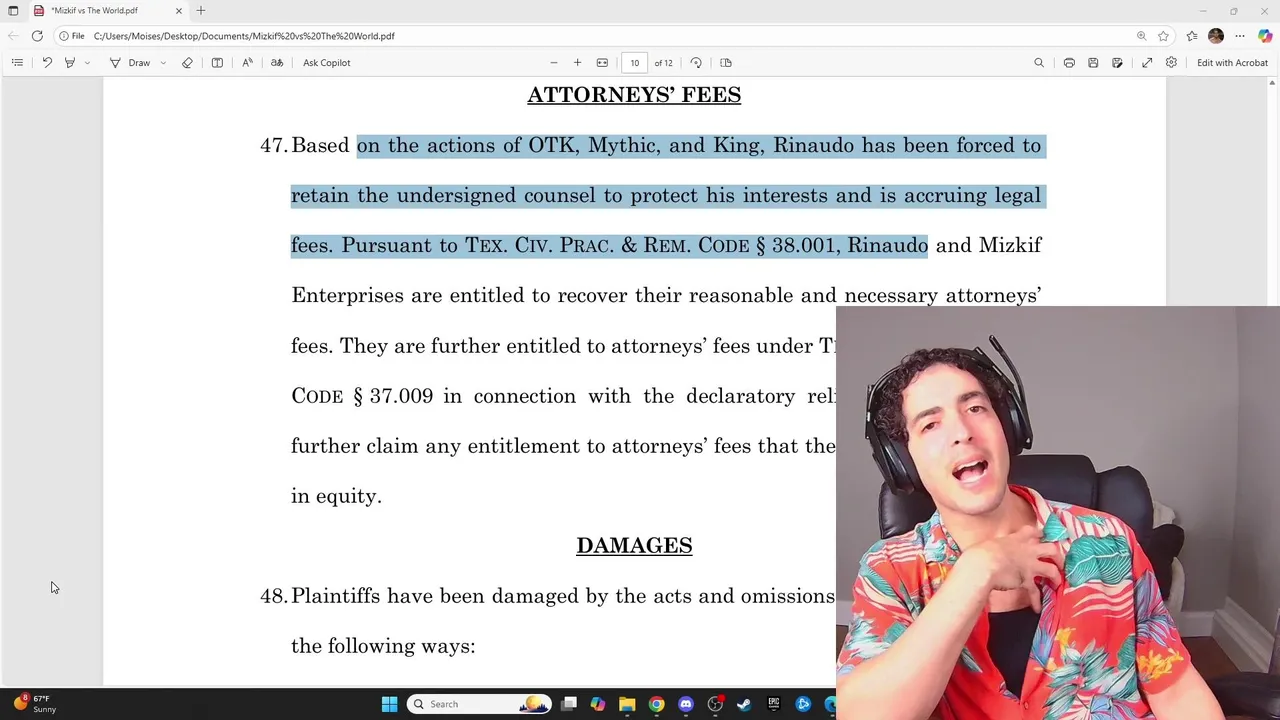Rotate the PDF page
This screenshot has width=1280, height=720.
tap(696, 62)
